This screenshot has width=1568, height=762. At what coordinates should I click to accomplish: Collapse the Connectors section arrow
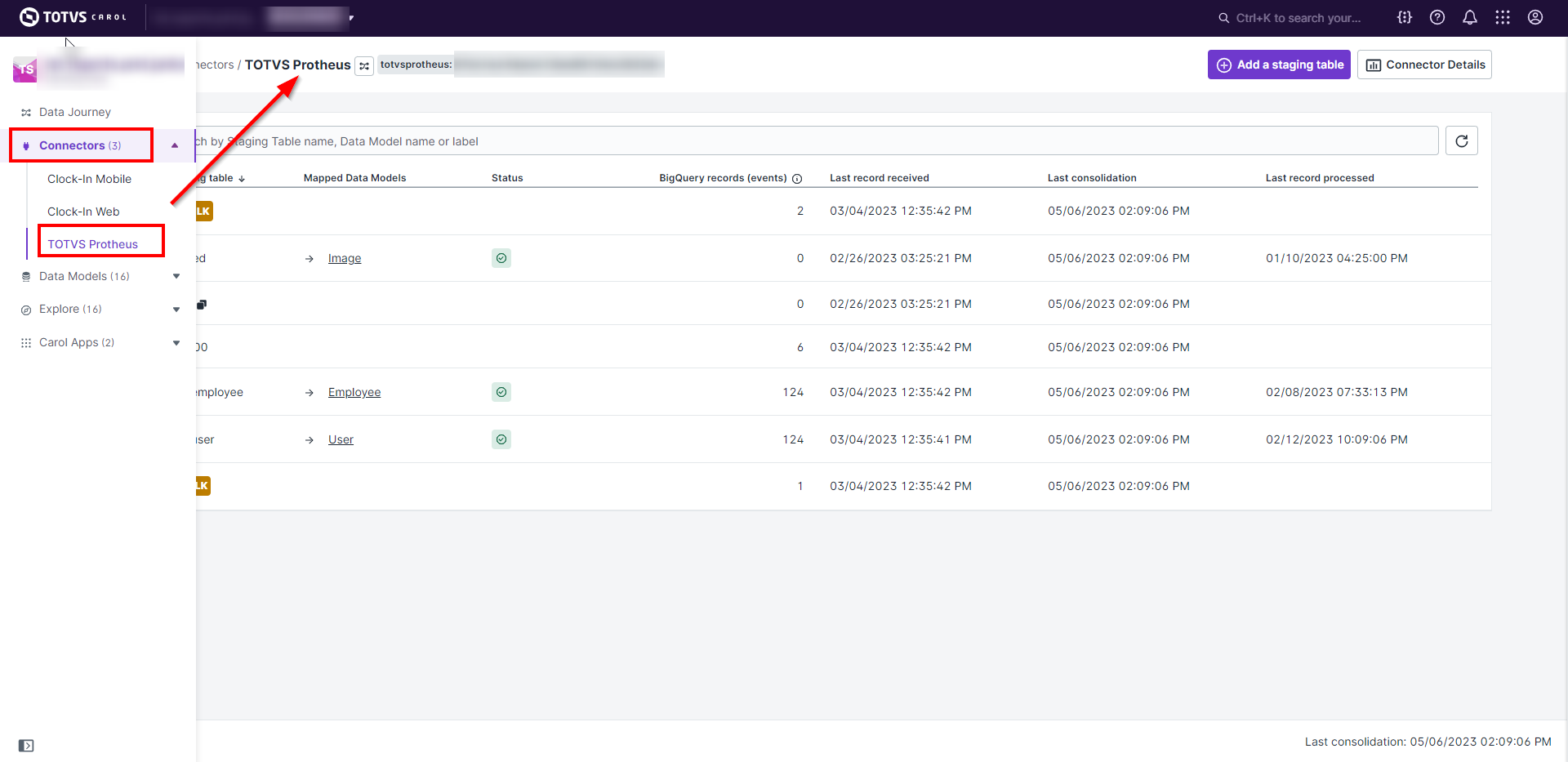[175, 145]
